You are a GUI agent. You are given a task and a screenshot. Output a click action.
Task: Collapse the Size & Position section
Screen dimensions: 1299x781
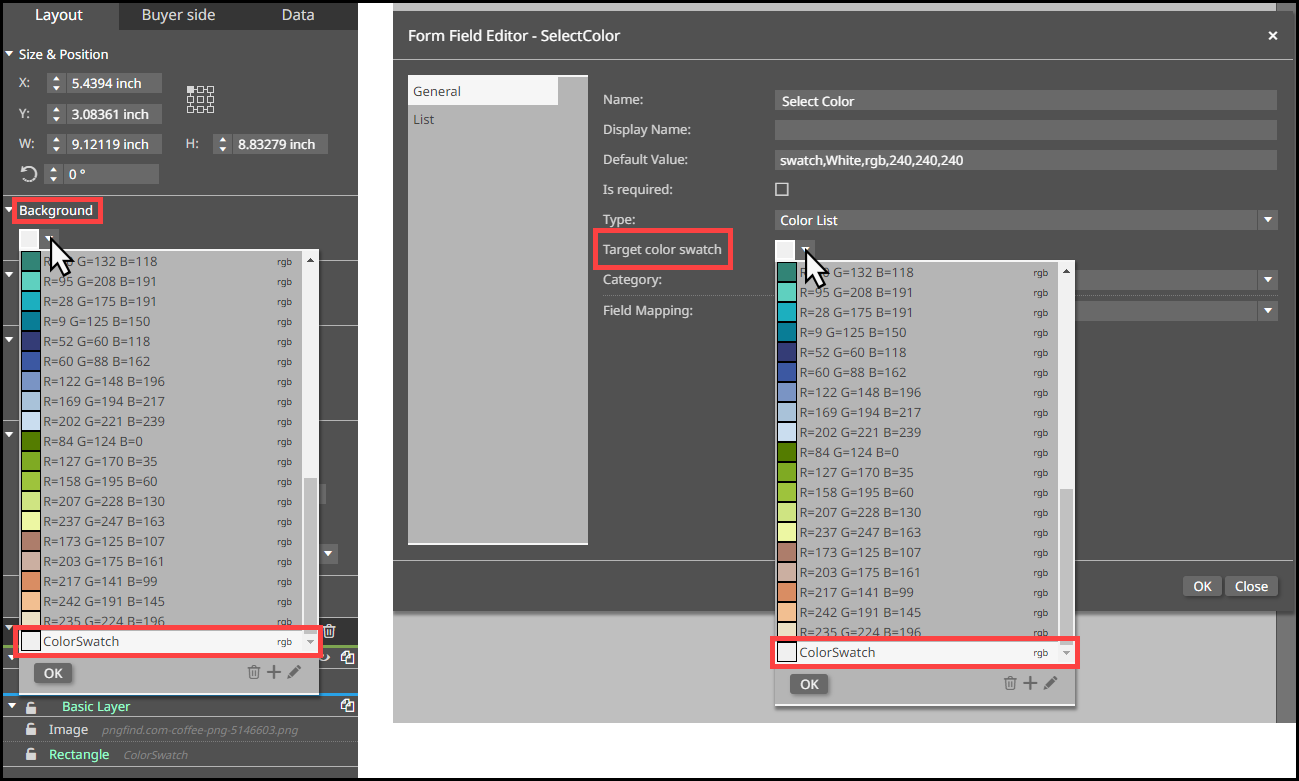(10, 55)
